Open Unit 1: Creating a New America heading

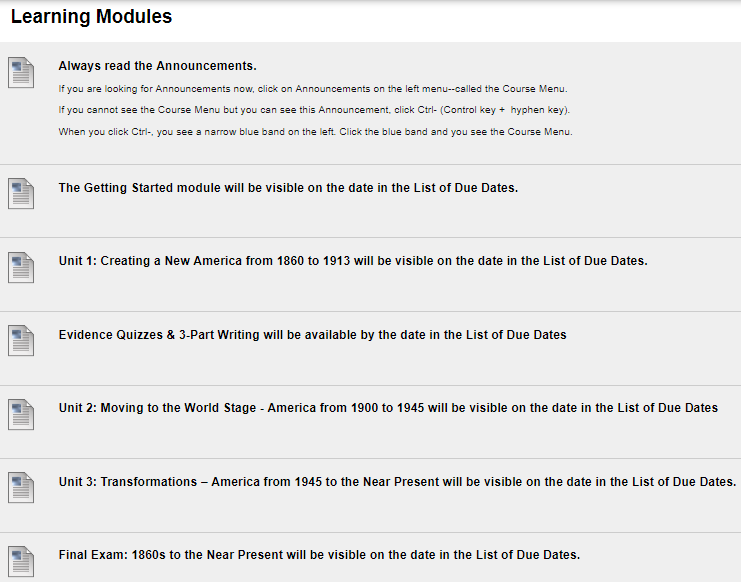coord(353,261)
